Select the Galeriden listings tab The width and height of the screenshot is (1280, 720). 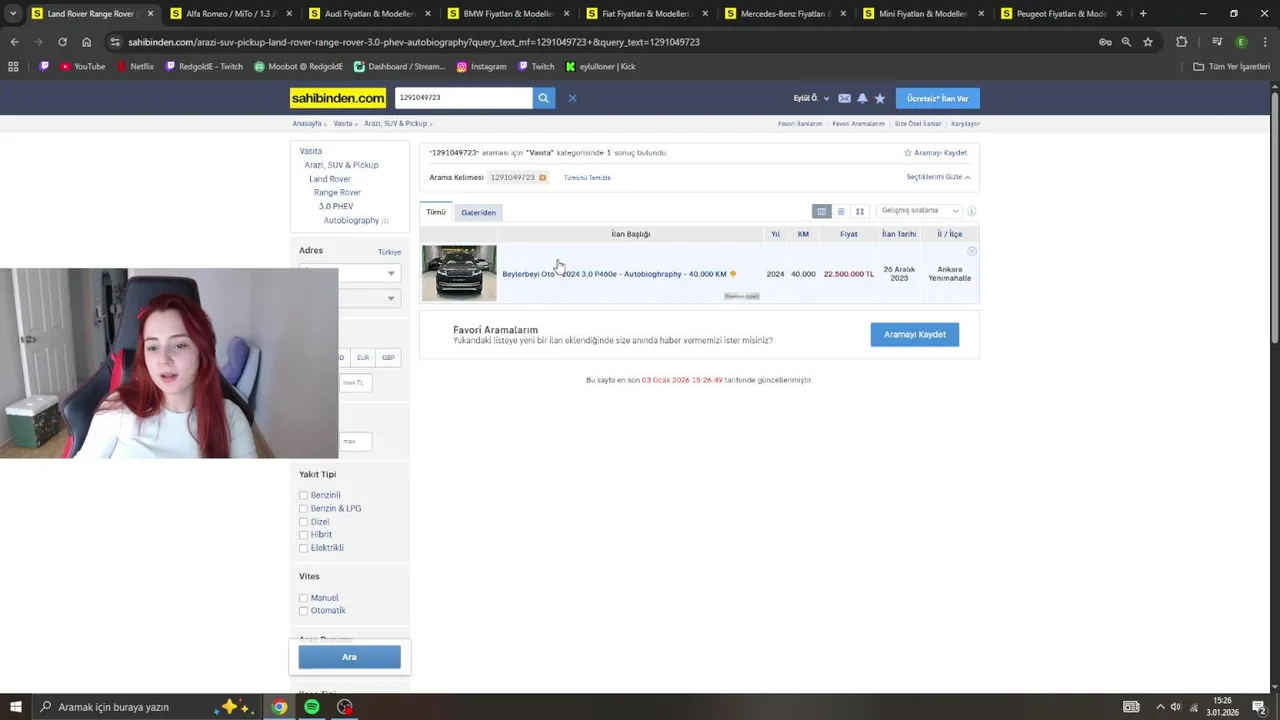(478, 212)
